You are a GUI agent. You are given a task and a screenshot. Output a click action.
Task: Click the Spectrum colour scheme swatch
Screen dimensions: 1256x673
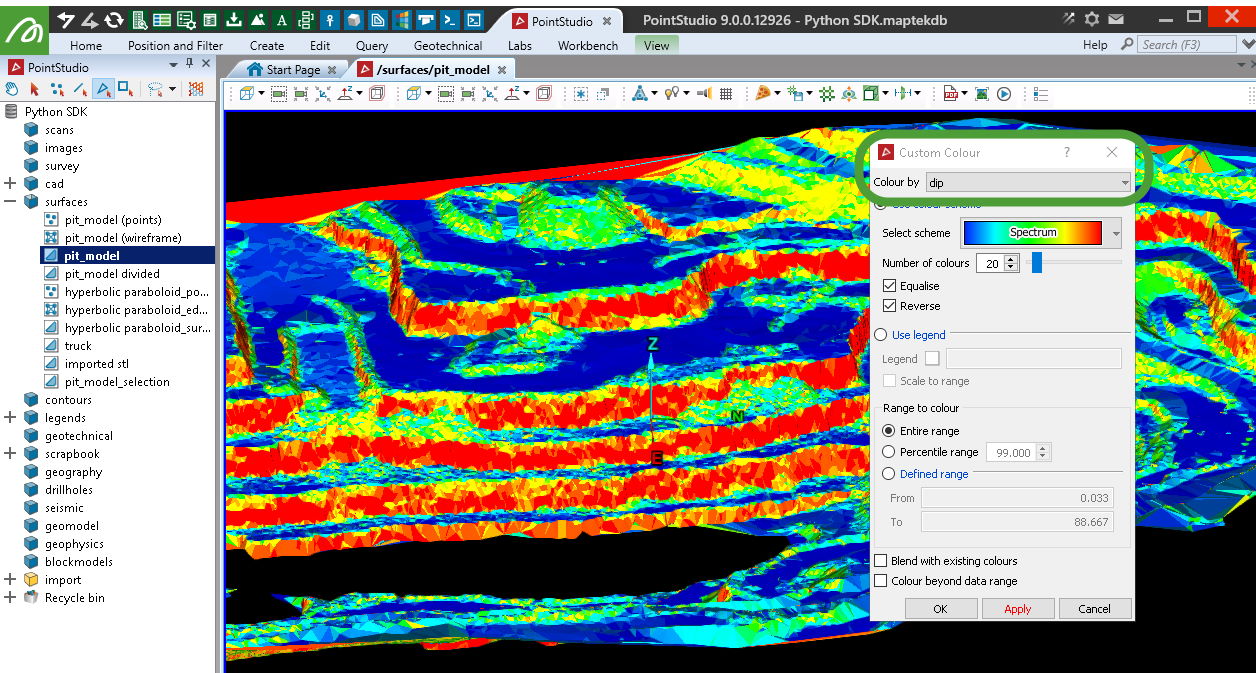[1032, 233]
